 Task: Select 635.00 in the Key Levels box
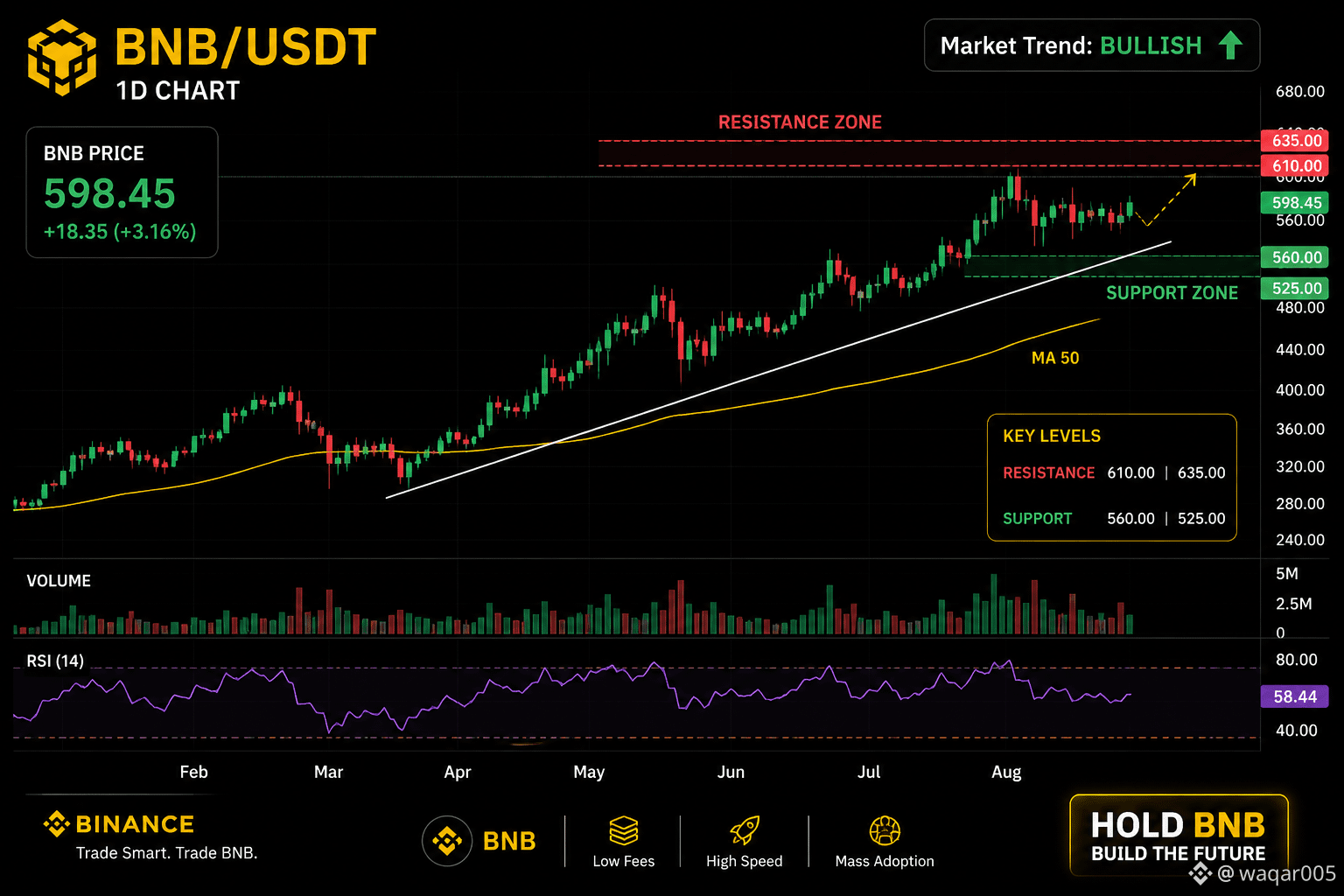coord(1201,472)
